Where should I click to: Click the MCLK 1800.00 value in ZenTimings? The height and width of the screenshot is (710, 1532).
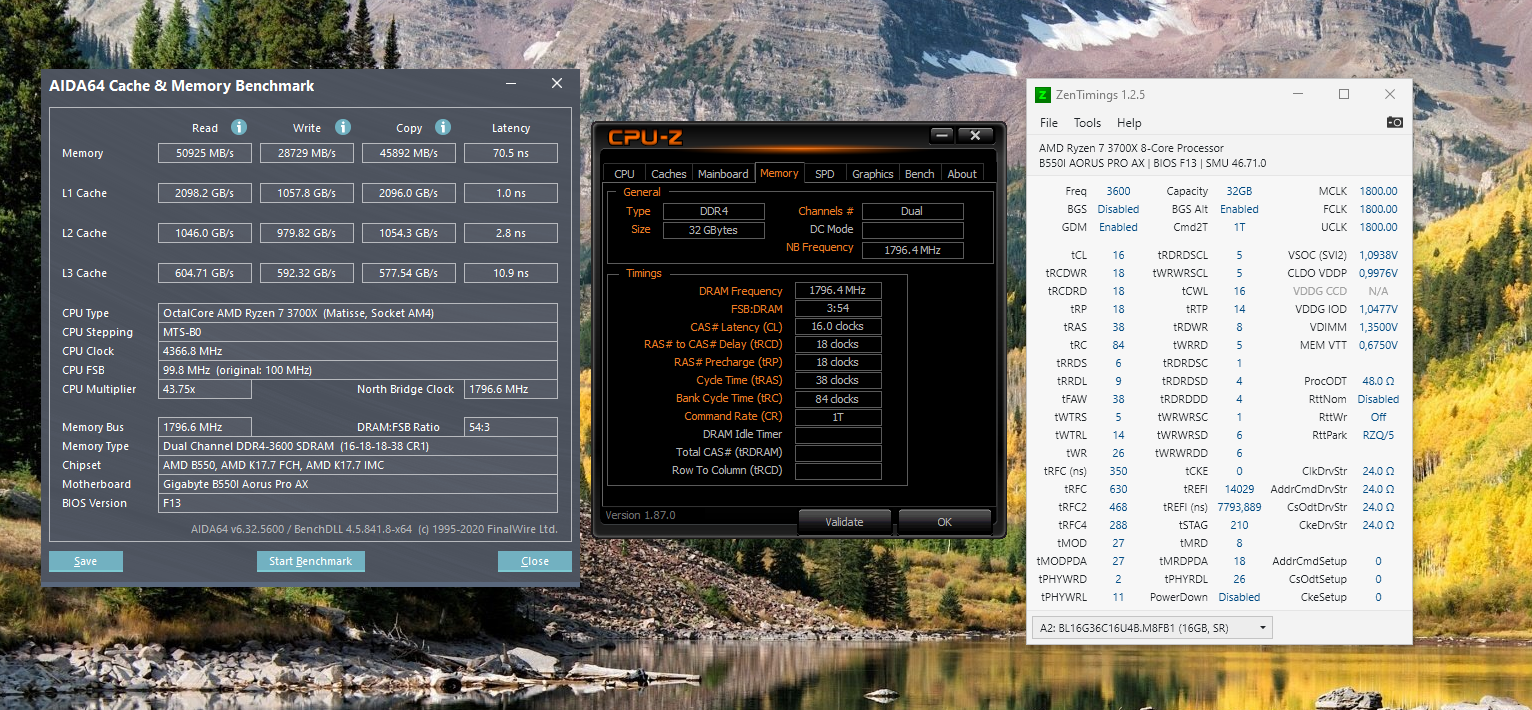click(1378, 191)
